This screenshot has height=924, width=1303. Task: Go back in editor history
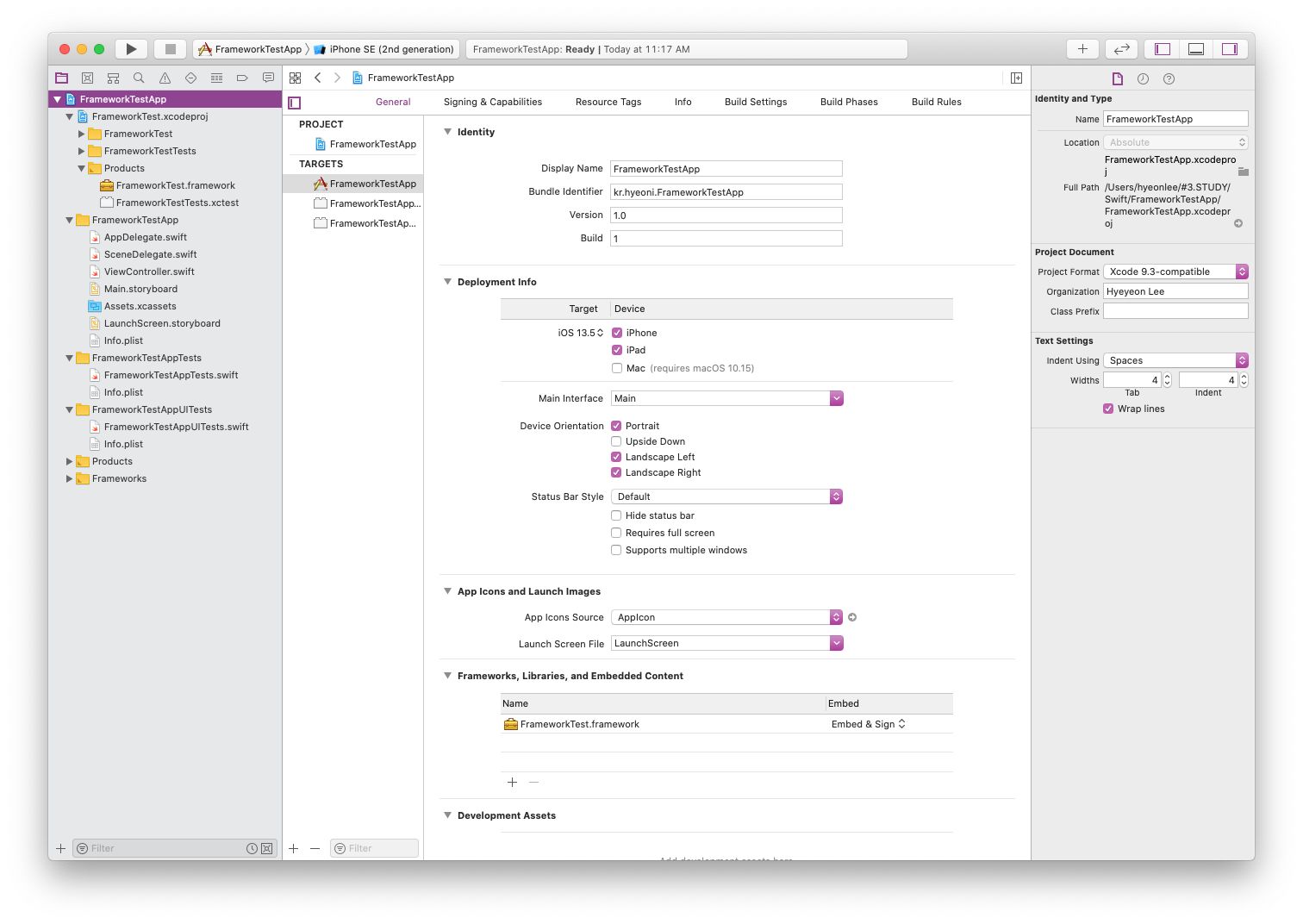318,78
